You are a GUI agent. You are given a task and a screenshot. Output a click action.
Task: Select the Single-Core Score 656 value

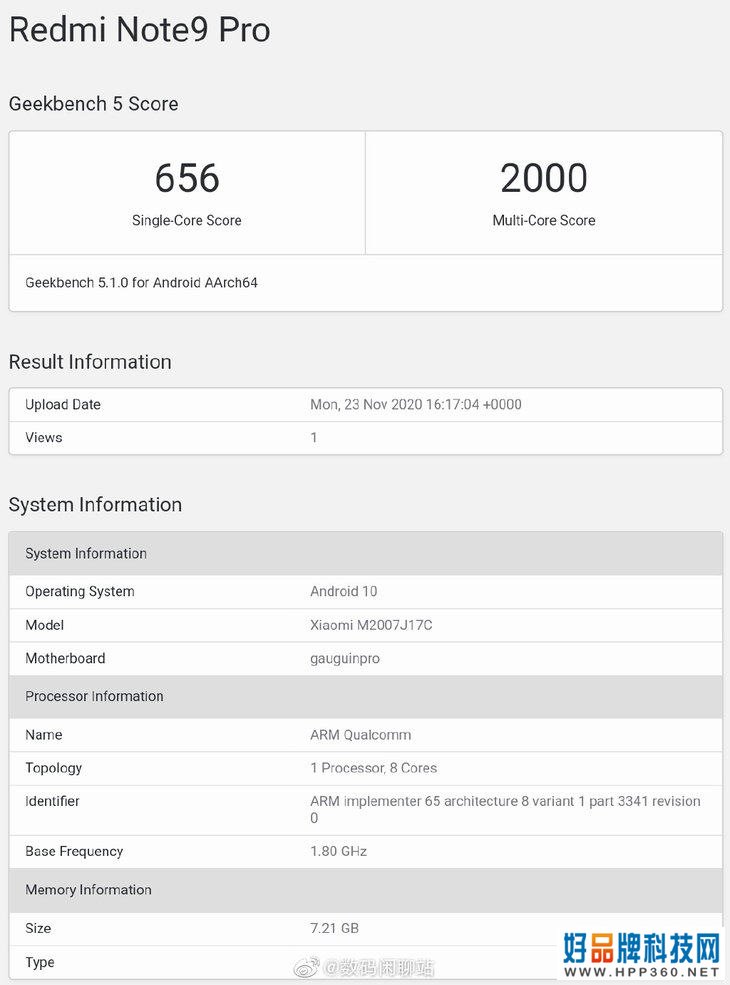(x=187, y=178)
